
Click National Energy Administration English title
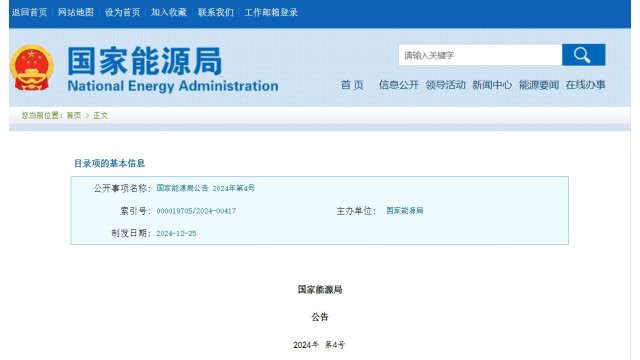(173, 86)
